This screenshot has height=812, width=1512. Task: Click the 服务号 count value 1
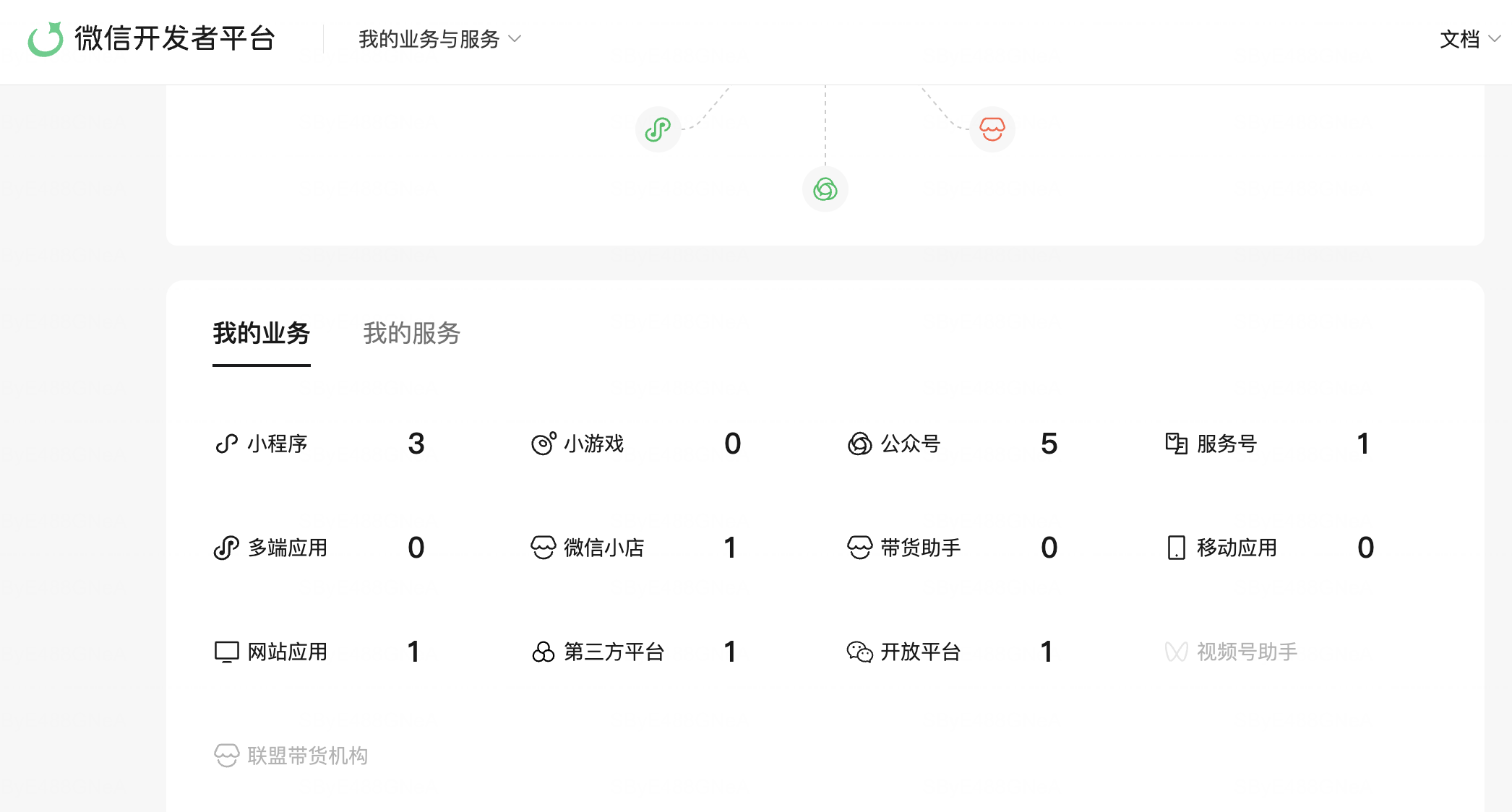coord(1363,444)
